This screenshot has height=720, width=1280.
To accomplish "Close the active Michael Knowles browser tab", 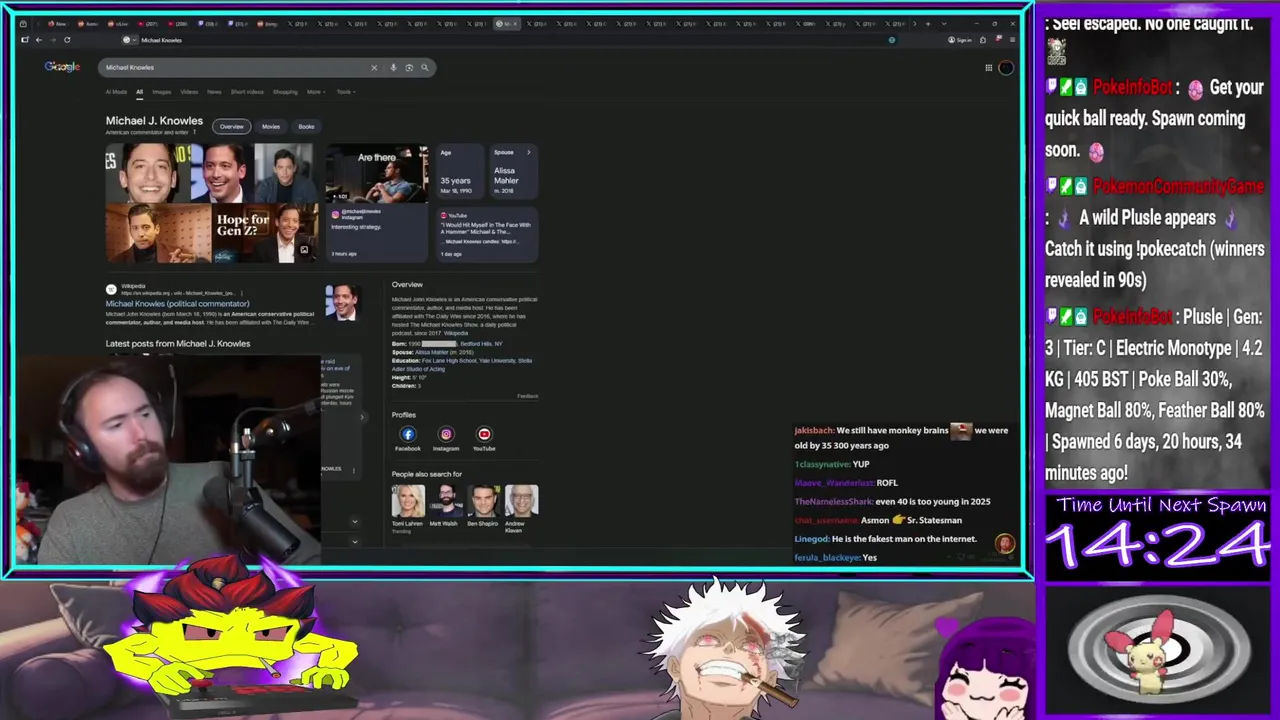I will pyautogui.click(x=515, y=23).
